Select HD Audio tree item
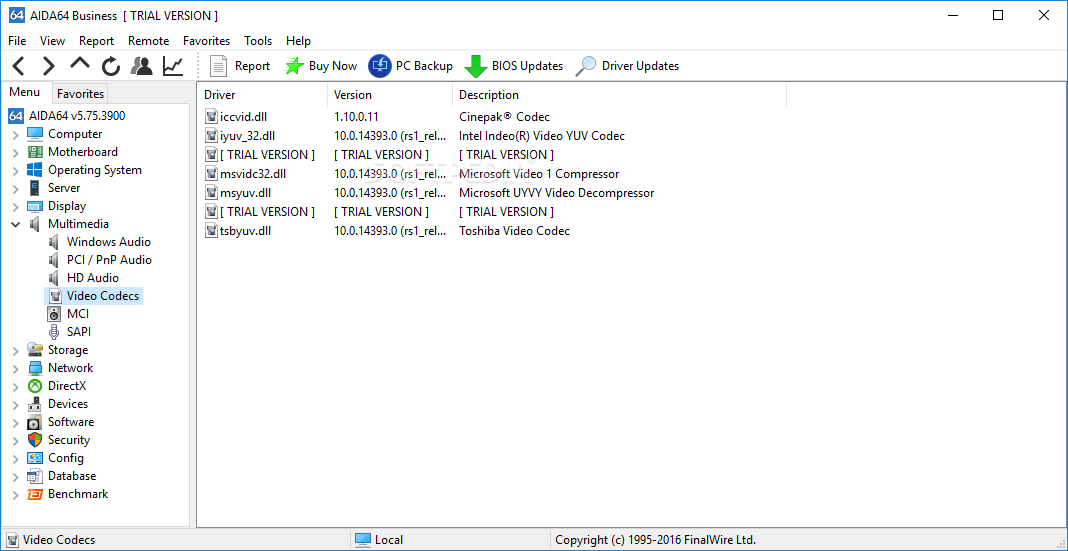The height and width of the screenshot is (551, 1068). [x=93, y=278]
